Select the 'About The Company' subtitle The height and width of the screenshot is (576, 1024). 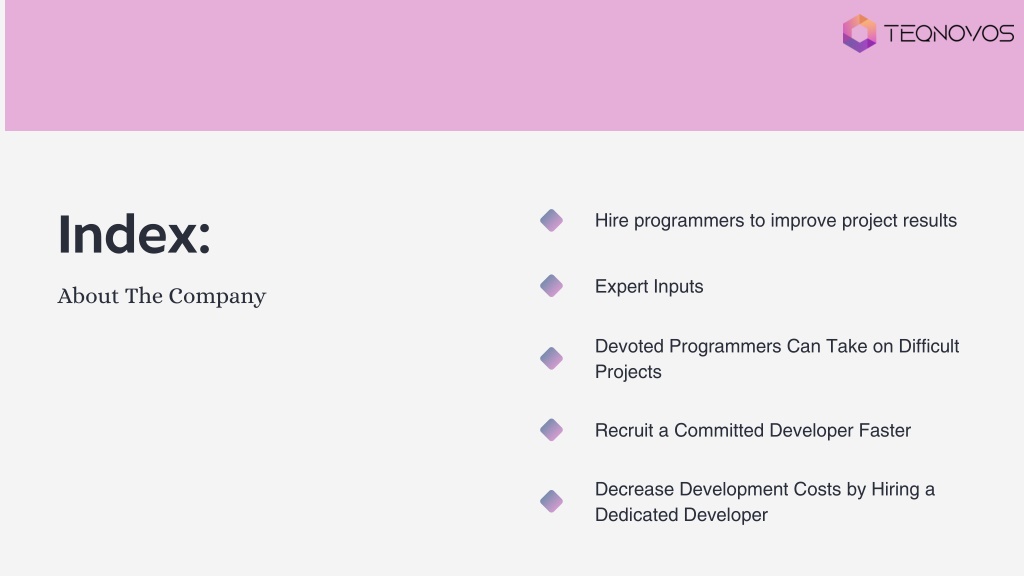[x=162, y=296]
